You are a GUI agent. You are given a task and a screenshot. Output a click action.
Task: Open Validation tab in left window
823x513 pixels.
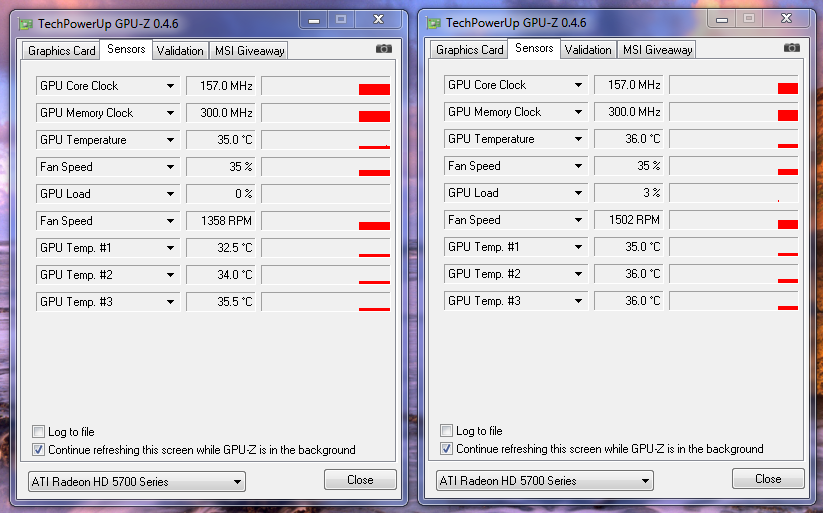(180, 51)
